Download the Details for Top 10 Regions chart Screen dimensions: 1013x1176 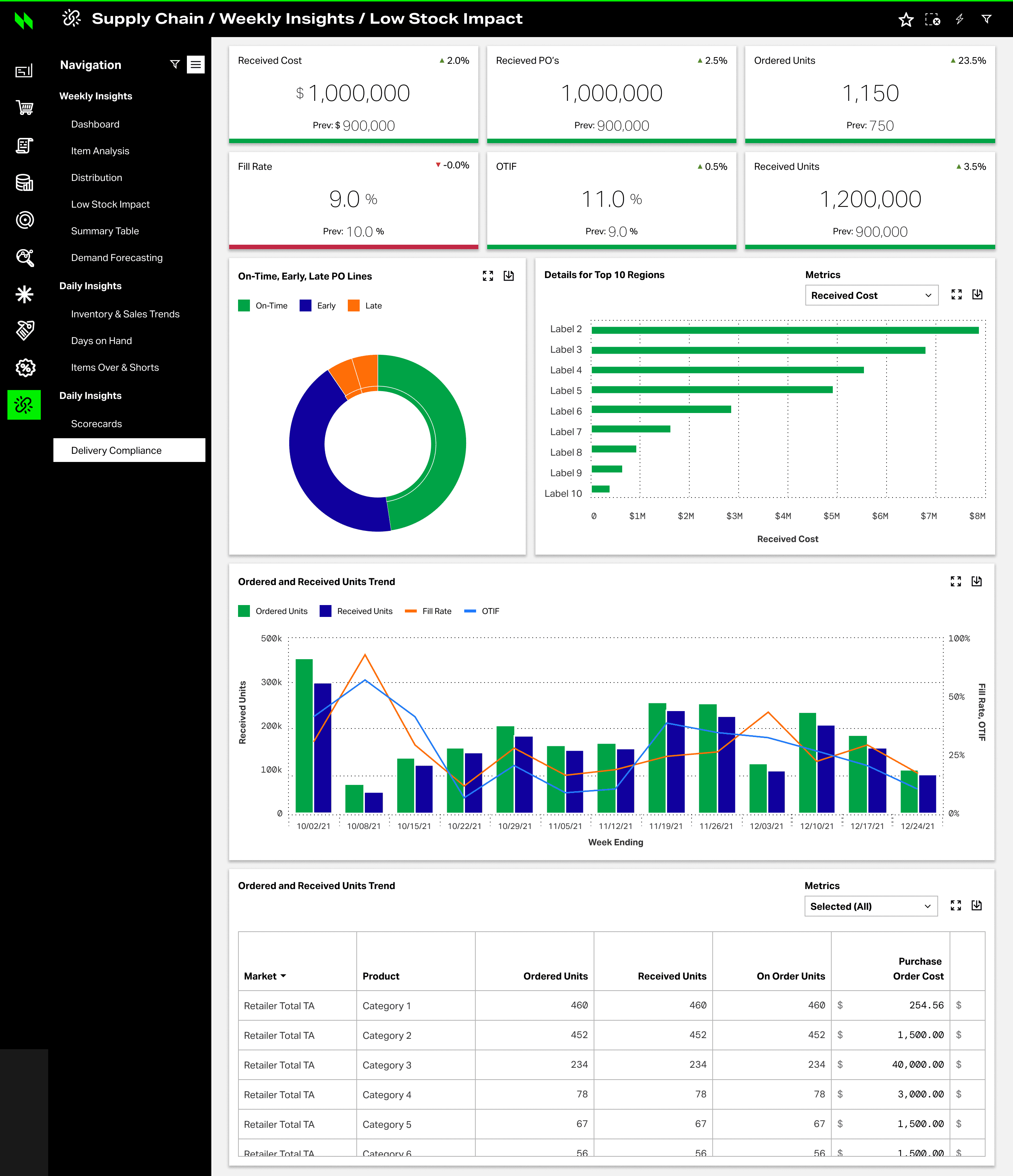point(977,295)
